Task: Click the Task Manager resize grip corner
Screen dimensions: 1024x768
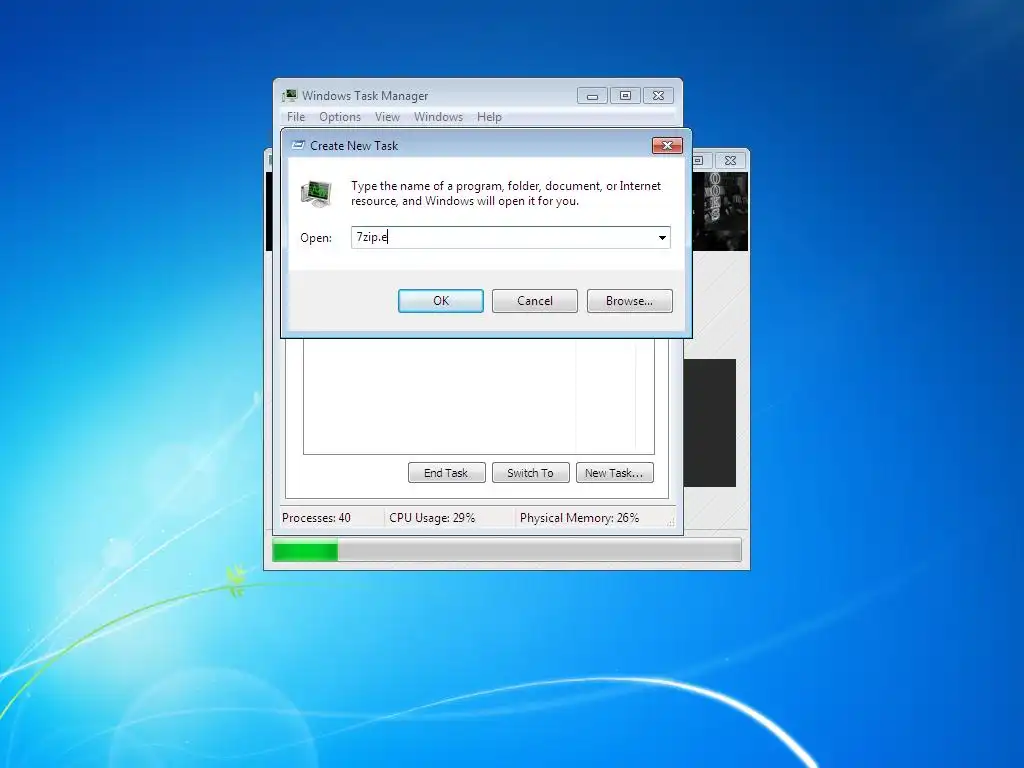Action: tap(671, 522)
